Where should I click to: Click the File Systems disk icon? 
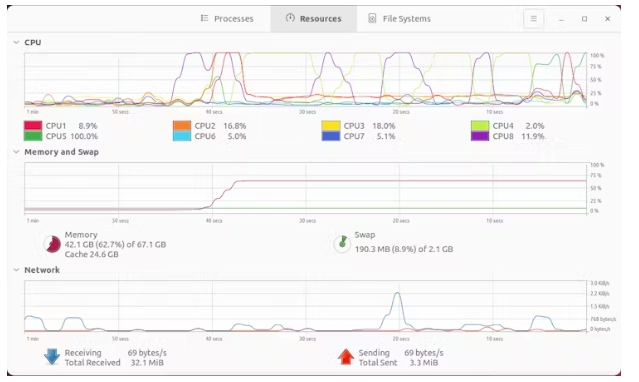point(372,18)
